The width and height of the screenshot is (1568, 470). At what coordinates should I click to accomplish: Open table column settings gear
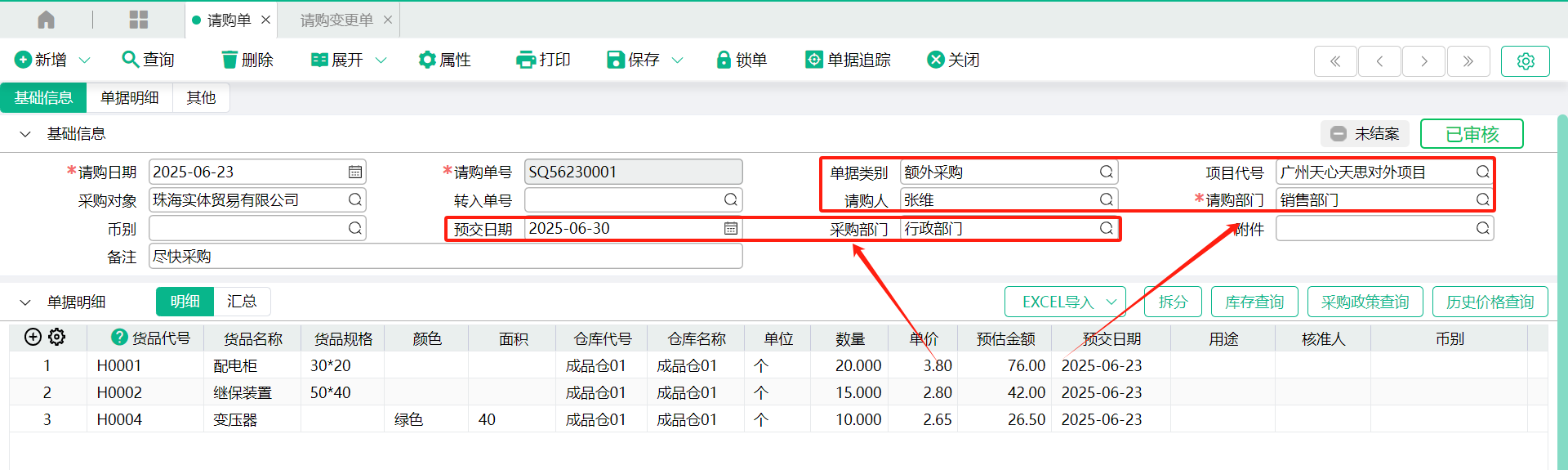[56, 337]
